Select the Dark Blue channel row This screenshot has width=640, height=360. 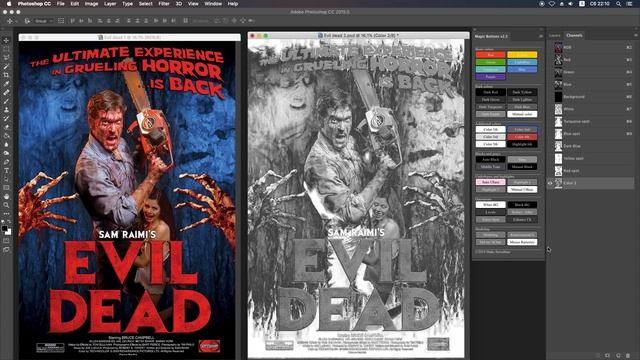[591, 146]
